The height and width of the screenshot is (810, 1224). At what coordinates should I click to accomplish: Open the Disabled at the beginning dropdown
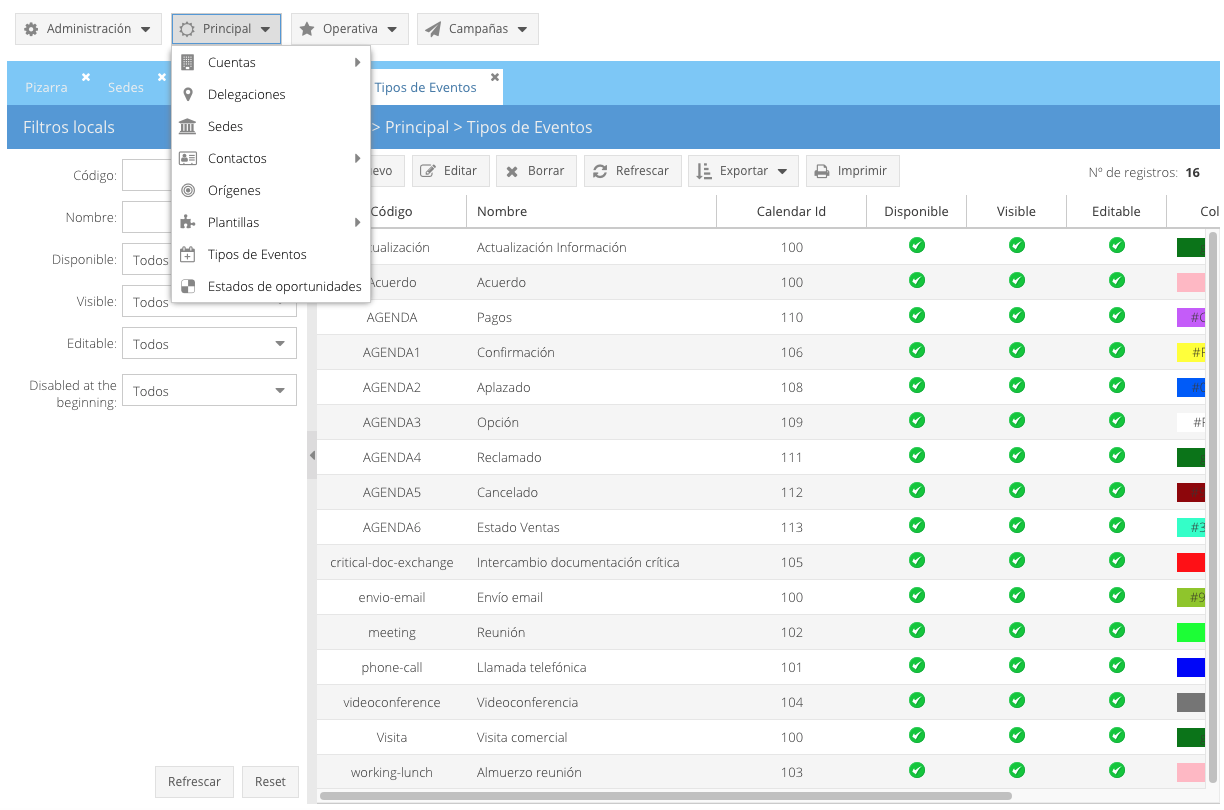coord(209,391)
